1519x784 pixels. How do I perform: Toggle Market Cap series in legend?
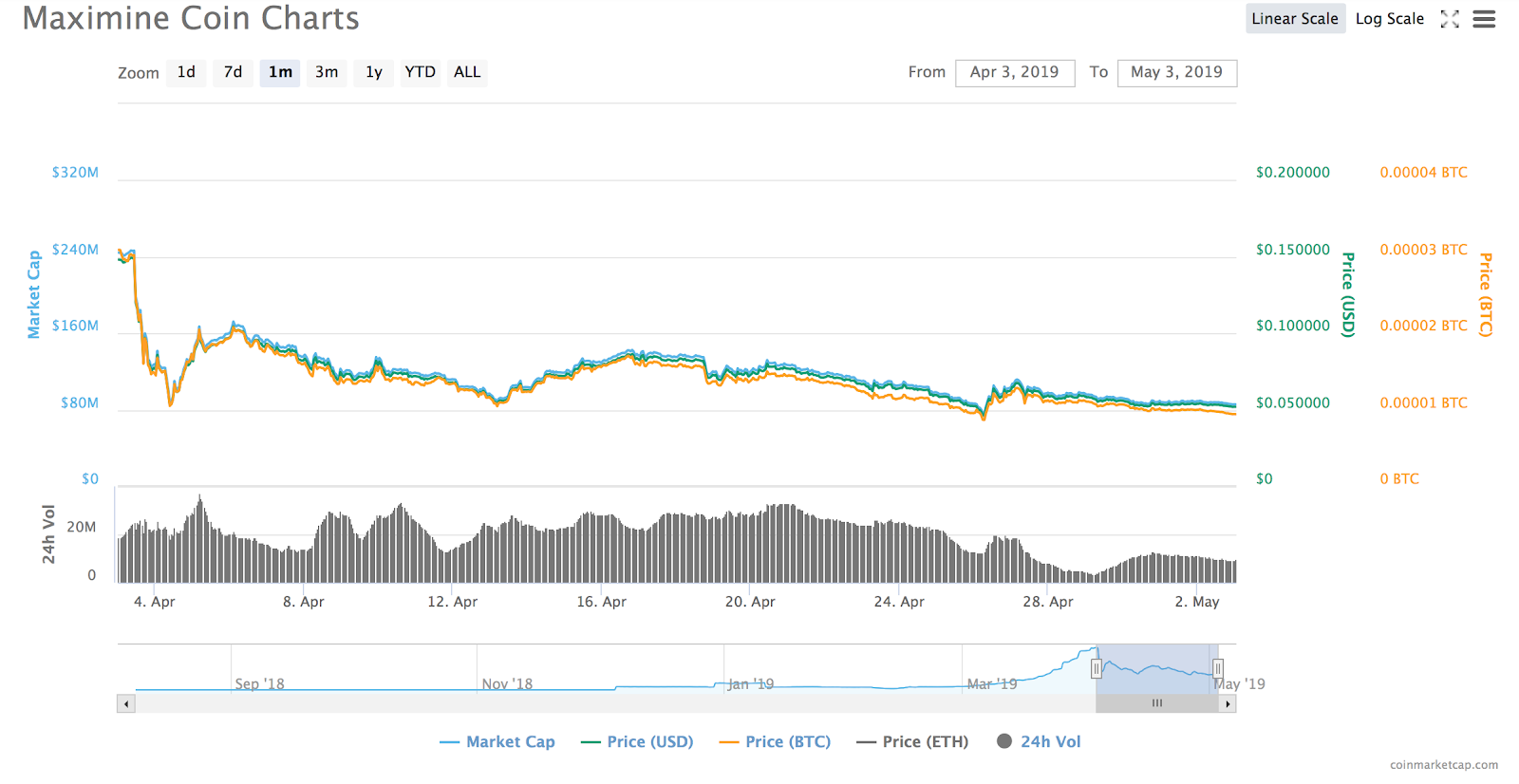[x=497, y=742]
